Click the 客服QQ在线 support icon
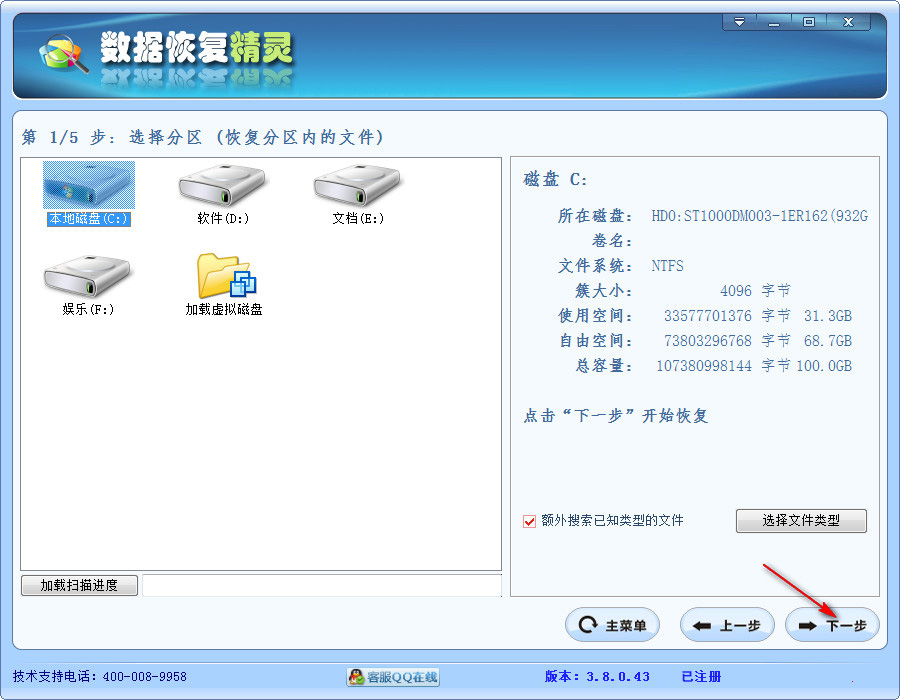 pos(395,676)
